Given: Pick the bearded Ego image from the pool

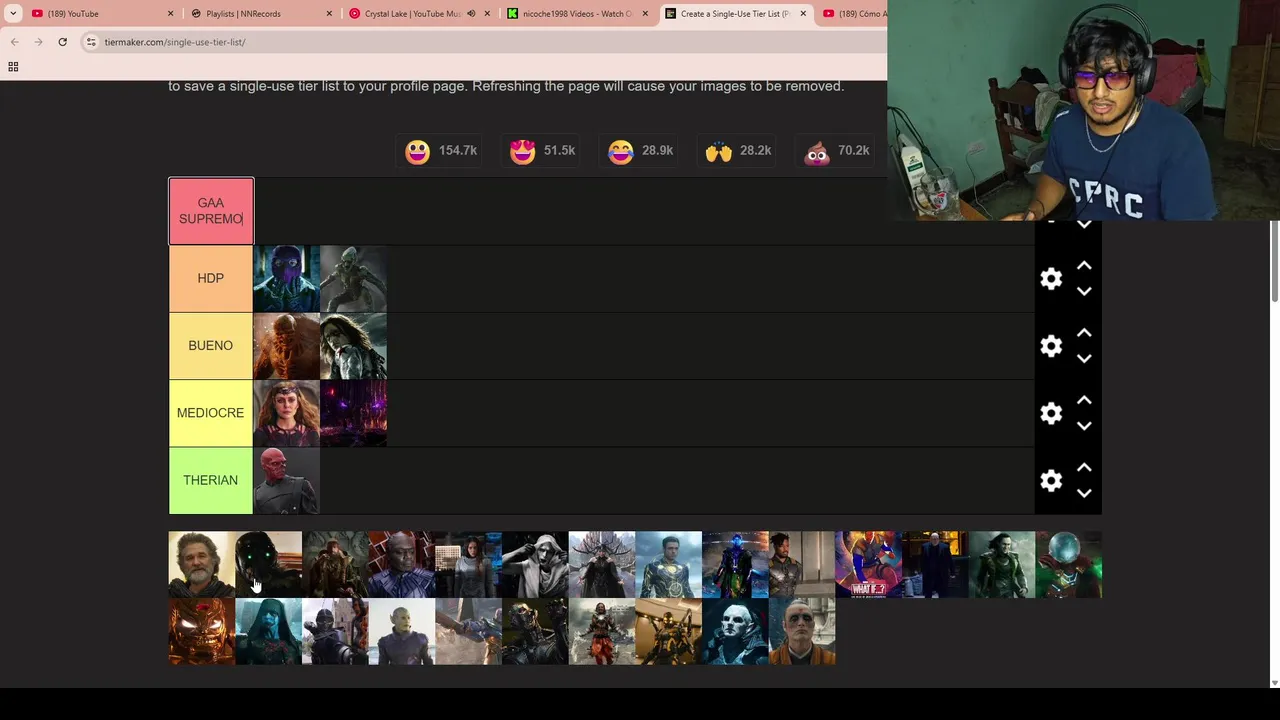Looking at the screenshot, I should (x=201, y=565).
